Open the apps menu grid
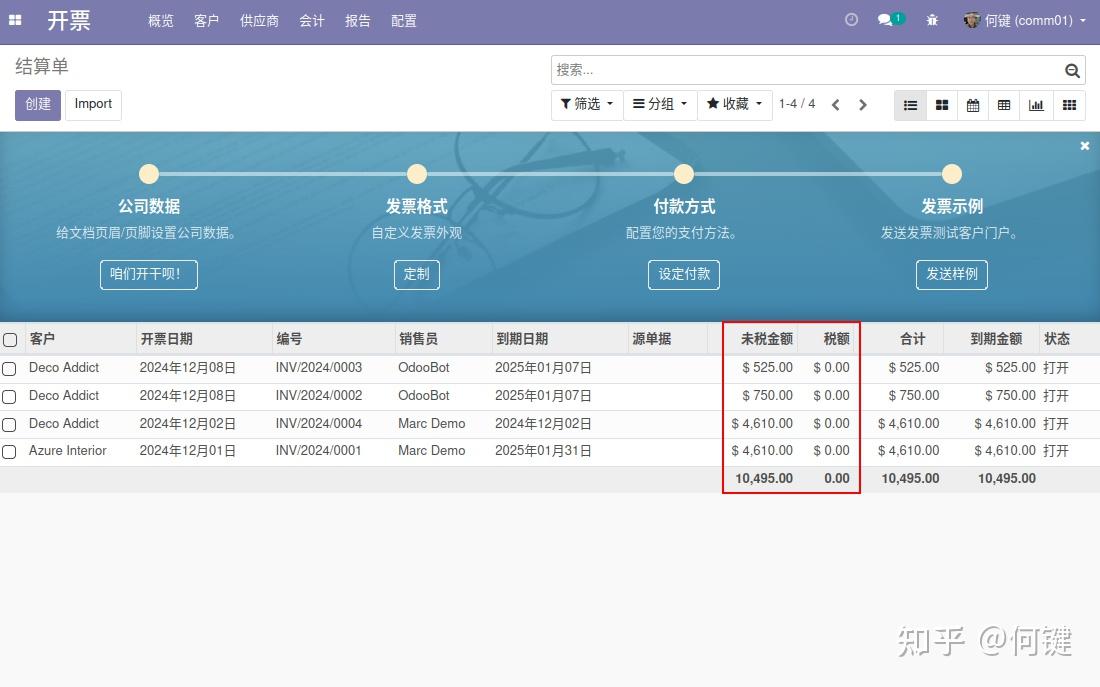Viewport: 1100px width, 687px height. point(15,20)
